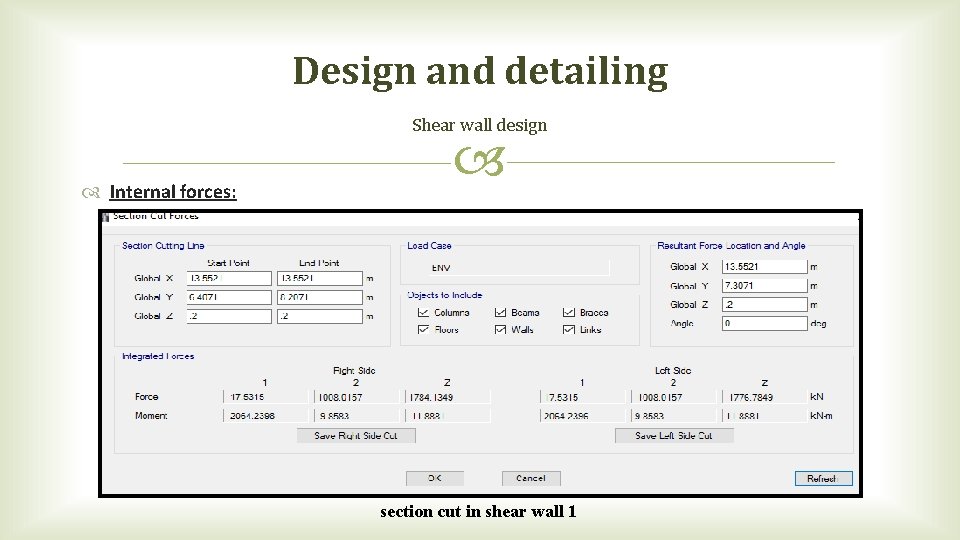Click Right Side Force 1 value 17.5315
The height and width of the screenshot is (540, 960).
[266, 397]
